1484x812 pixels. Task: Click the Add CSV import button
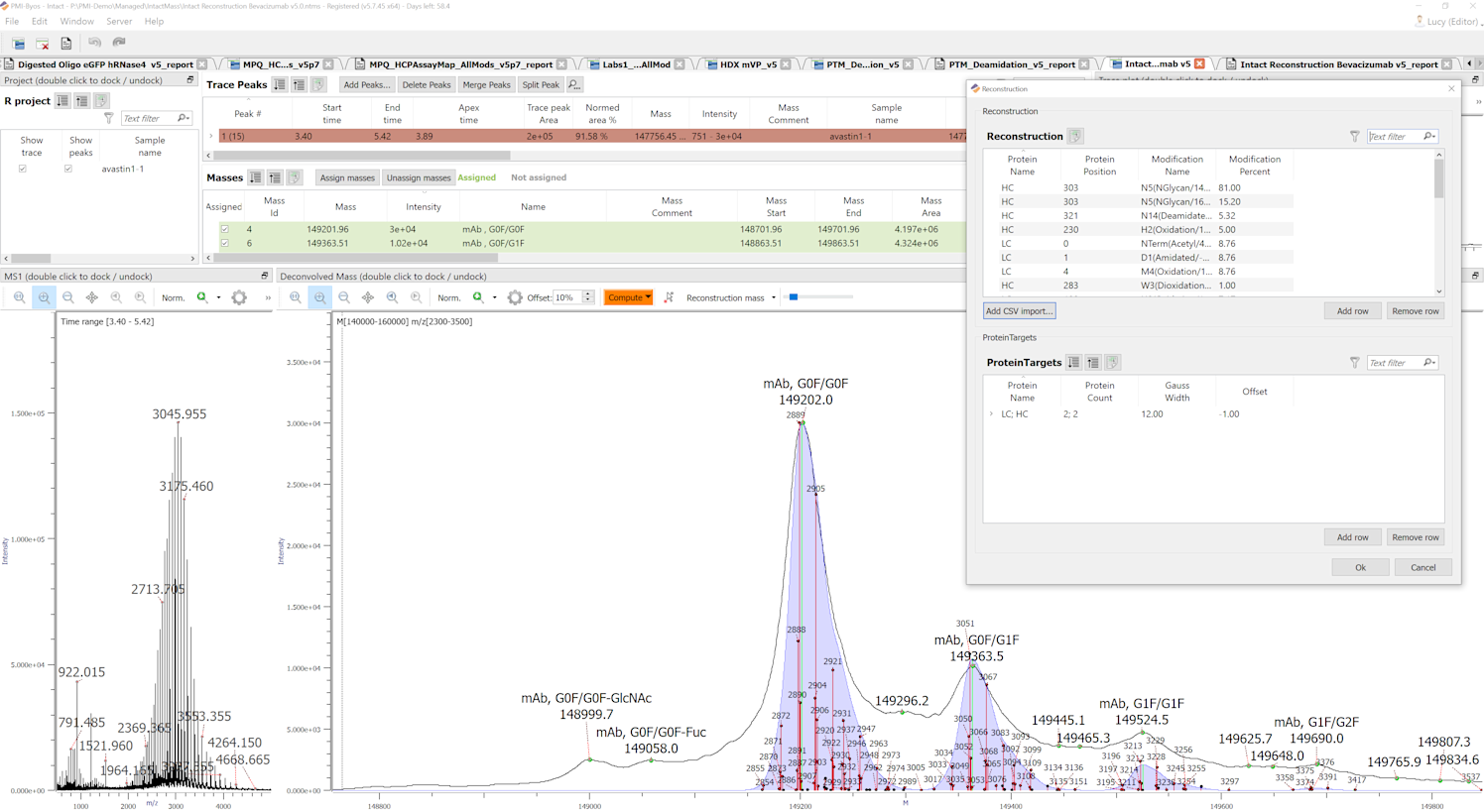[1019, 311]
